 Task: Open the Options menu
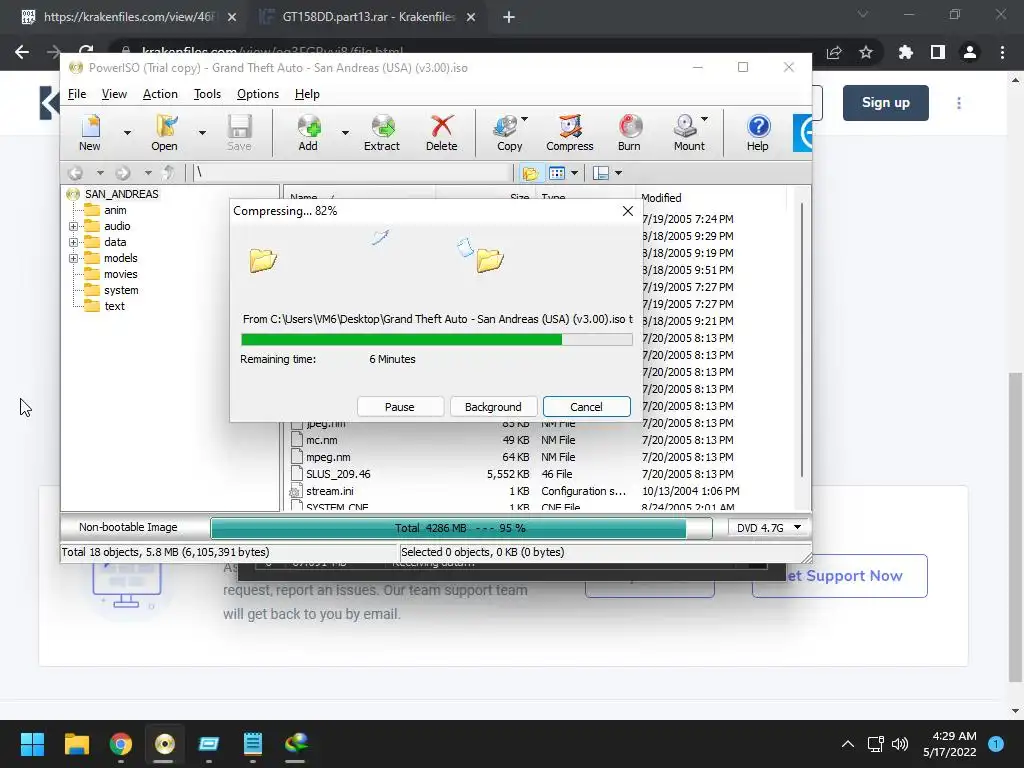coord(257,94)
